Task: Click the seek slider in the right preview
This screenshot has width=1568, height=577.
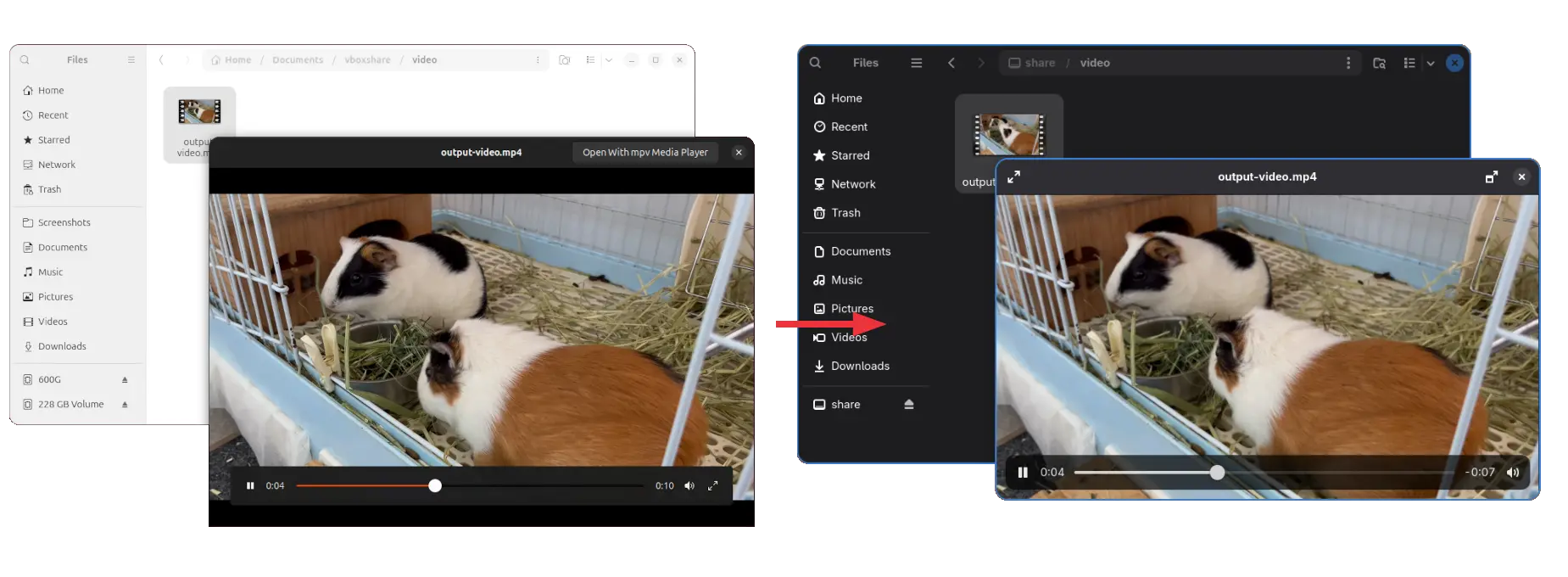Action: pos(1264,473)
